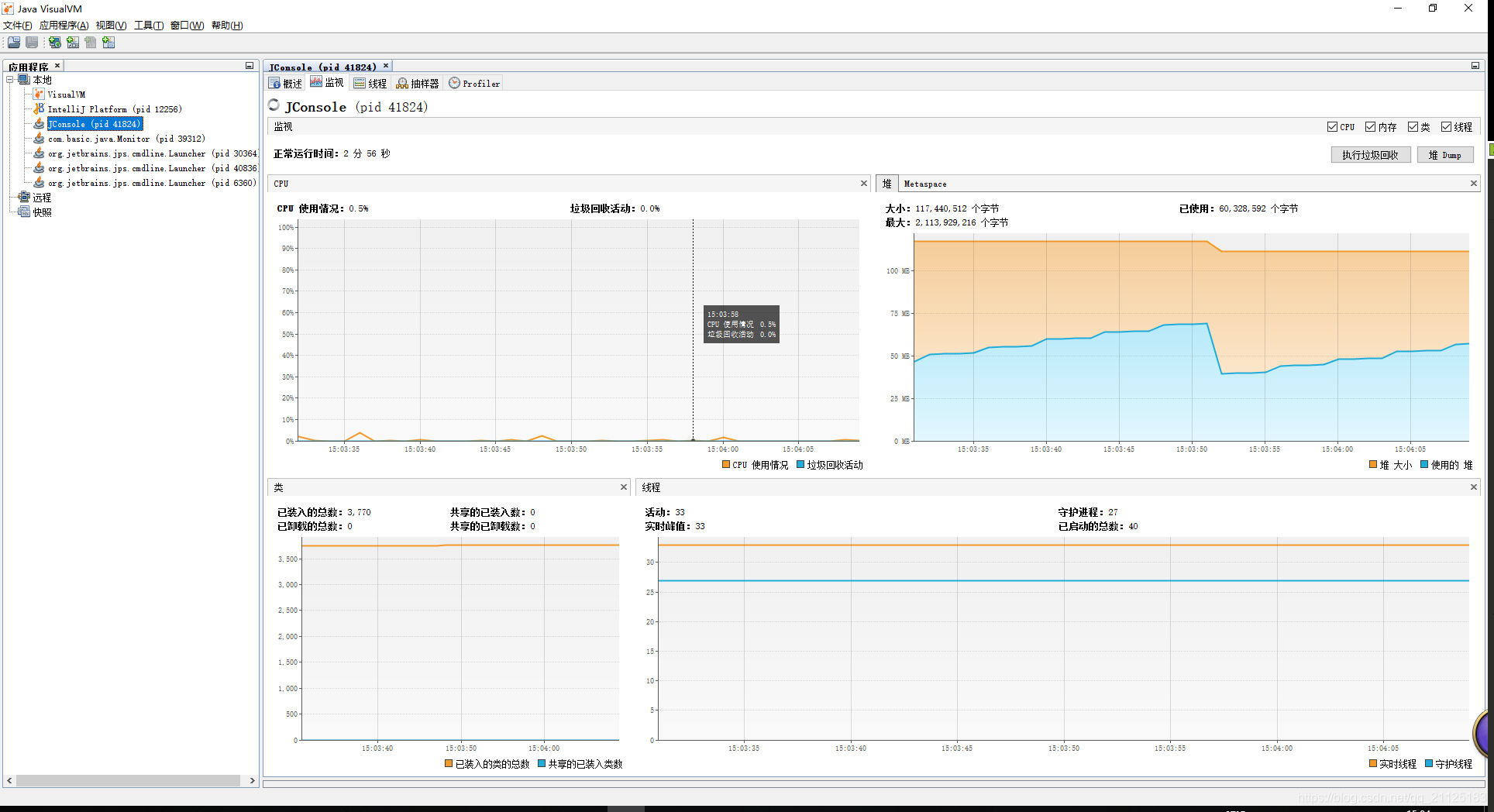The image size is (1494, 812).
Task: Click the Java icon beside Launcher pid 6360
Action: click(39, 183)
